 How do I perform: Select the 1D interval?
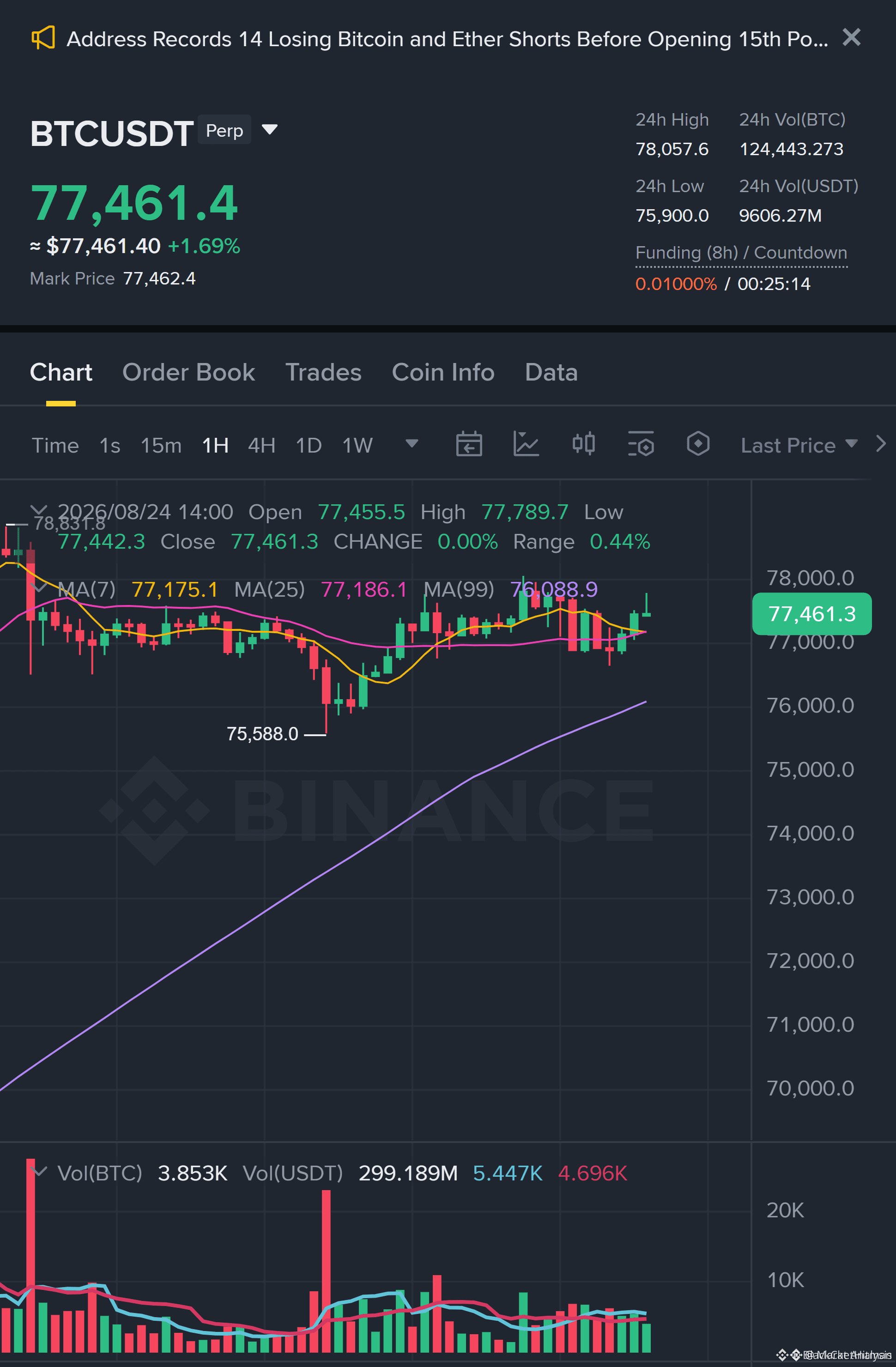[309, 445]
